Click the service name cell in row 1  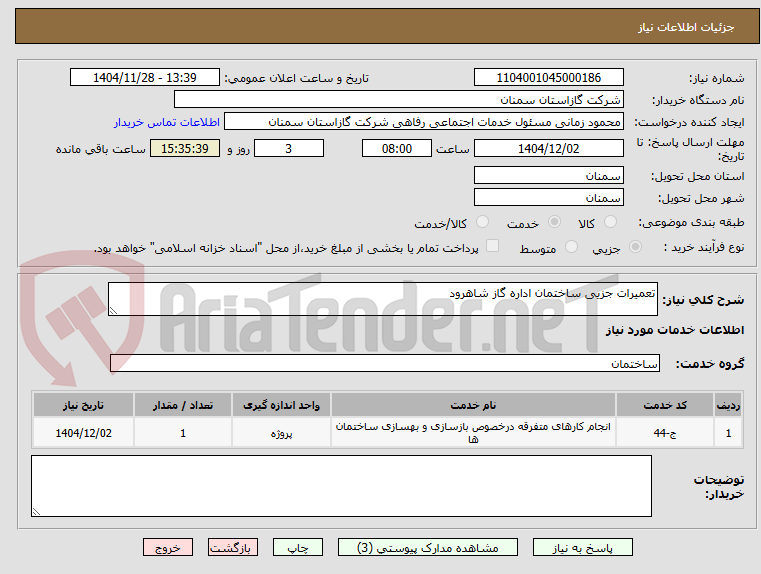(x=473, y=433)
